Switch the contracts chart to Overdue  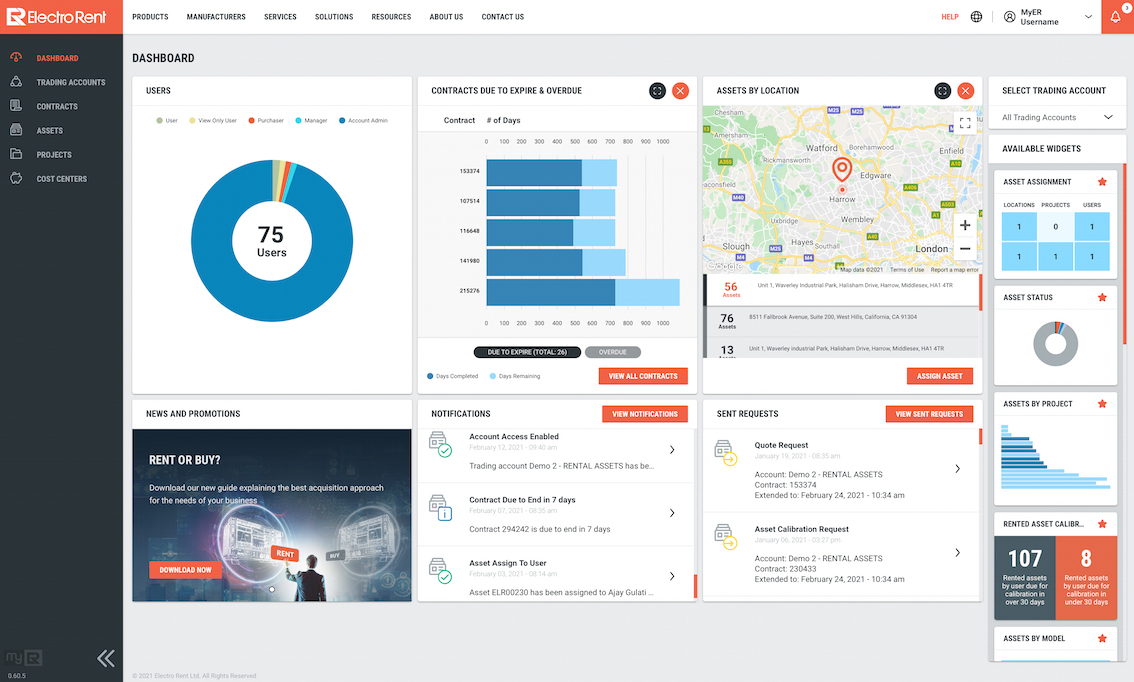tap(611, 351)
